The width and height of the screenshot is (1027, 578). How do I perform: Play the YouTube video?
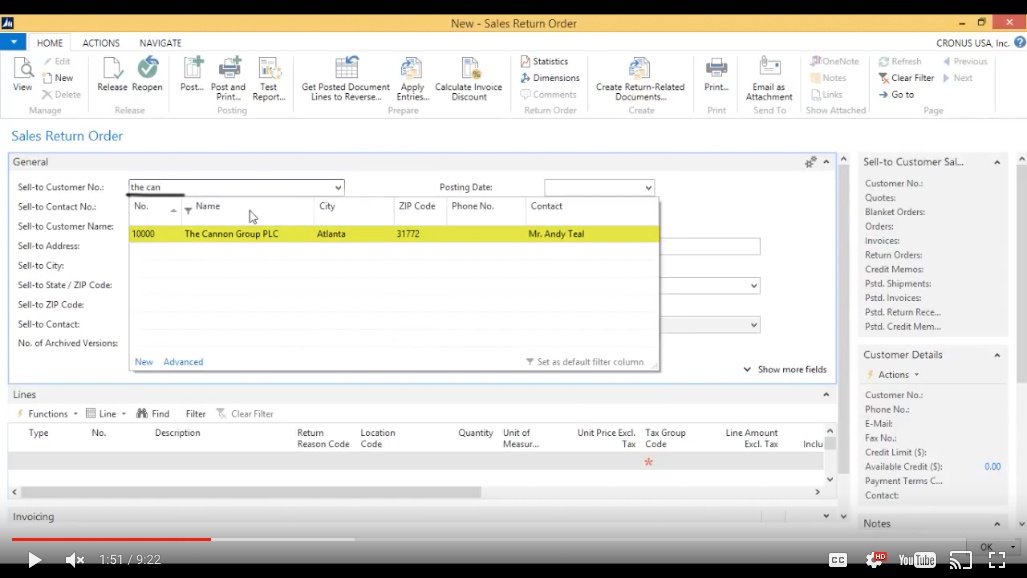tap(34, 560)
